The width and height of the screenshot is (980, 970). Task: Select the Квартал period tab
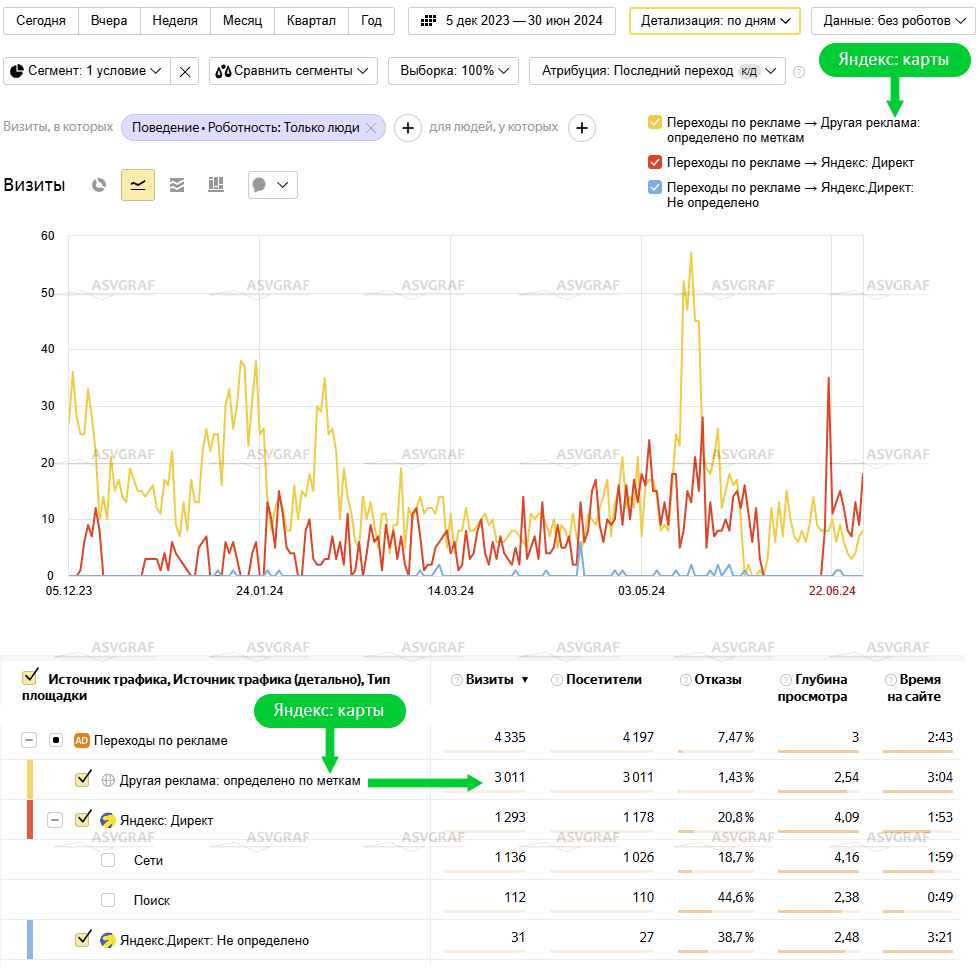[x=311, y=21]
